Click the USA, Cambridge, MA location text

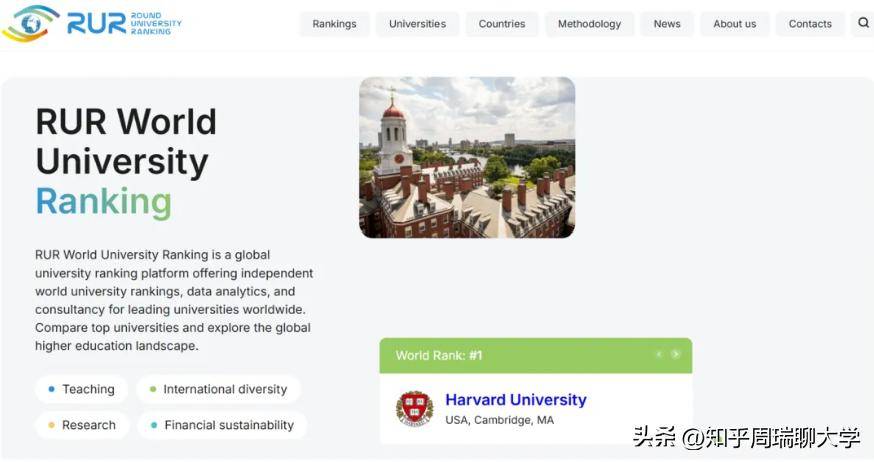click(499, 420)
